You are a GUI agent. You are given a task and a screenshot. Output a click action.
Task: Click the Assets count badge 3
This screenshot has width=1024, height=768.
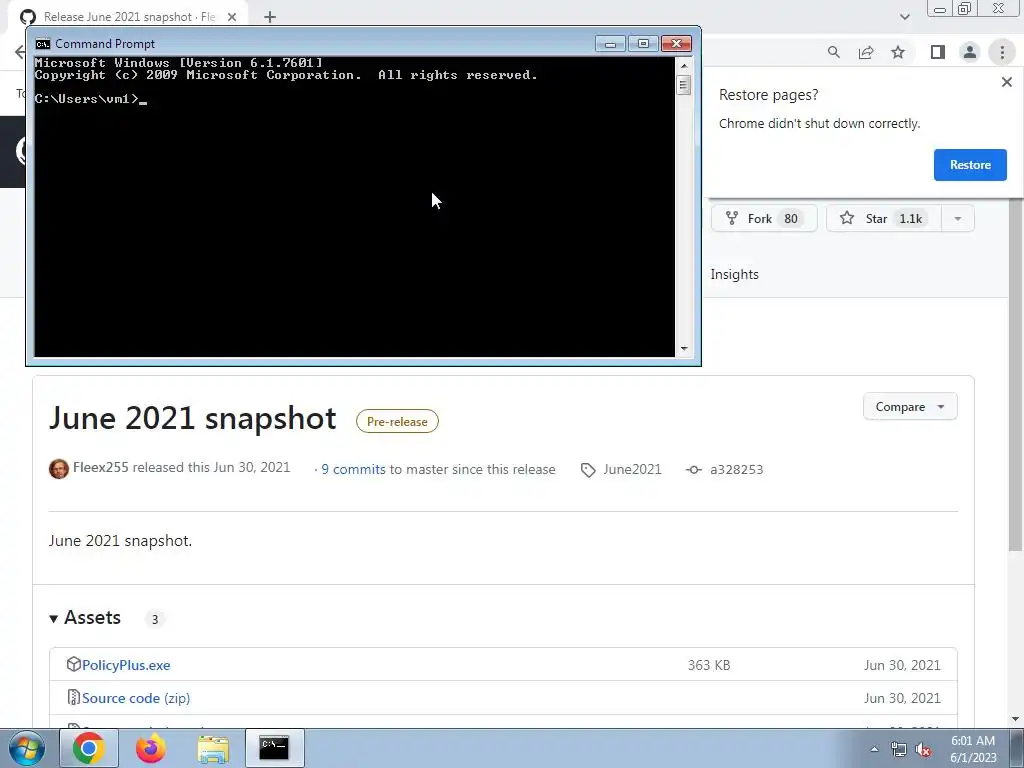[x=155, y=619]
